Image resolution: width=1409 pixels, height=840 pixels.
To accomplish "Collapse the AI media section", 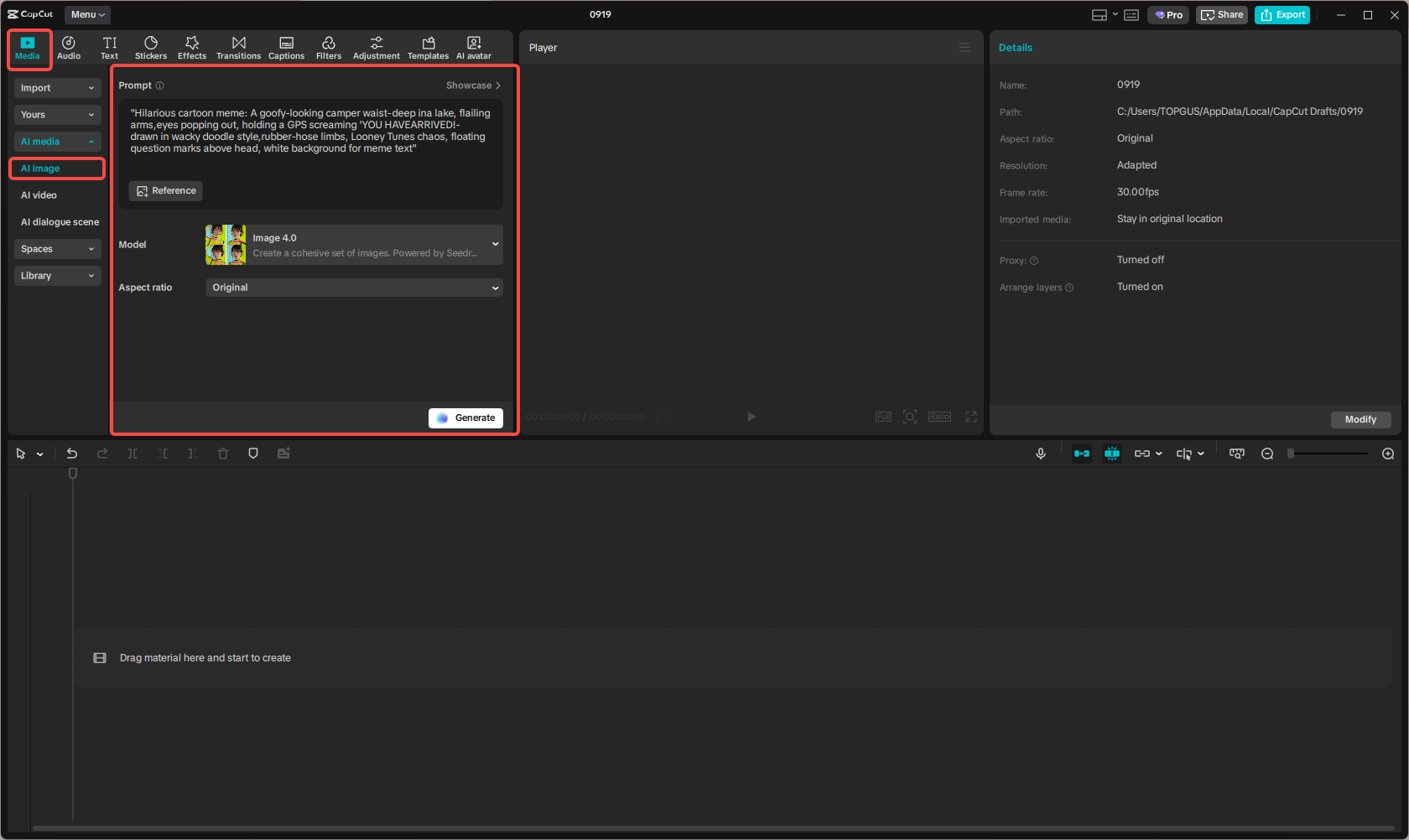I will (x=91, y=141).
